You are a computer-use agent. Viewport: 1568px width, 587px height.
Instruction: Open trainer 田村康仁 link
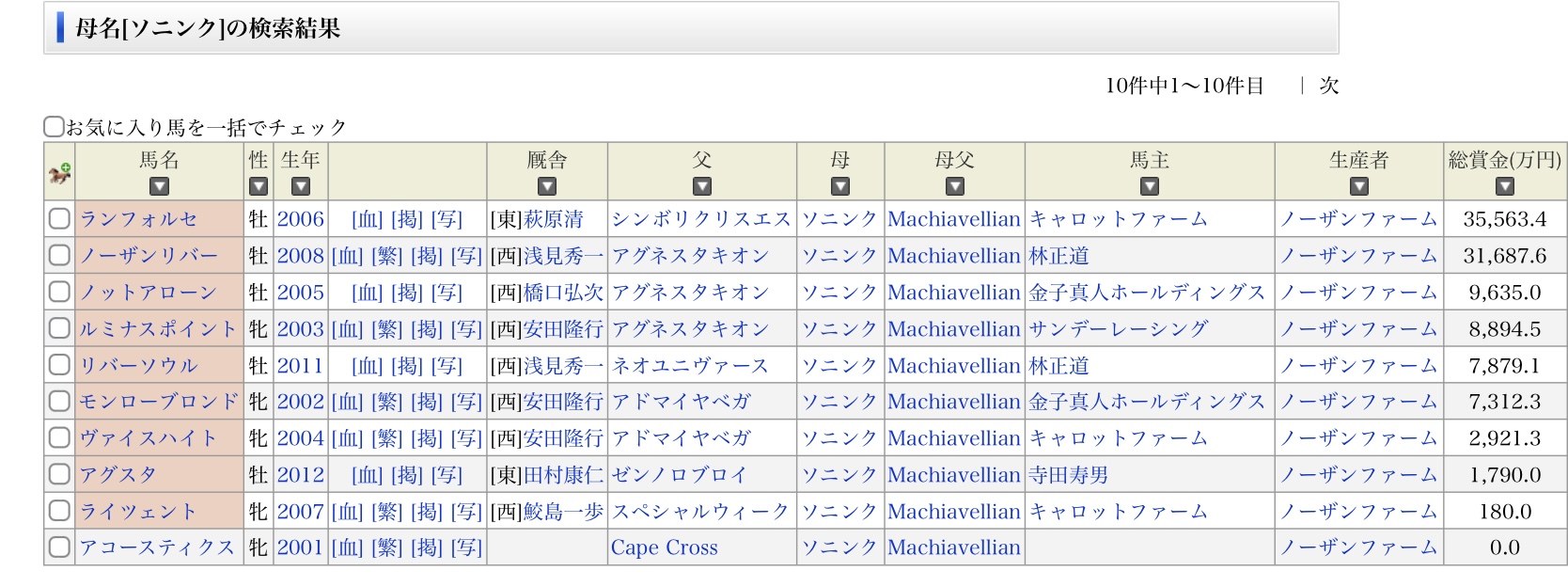click(563, 475)
